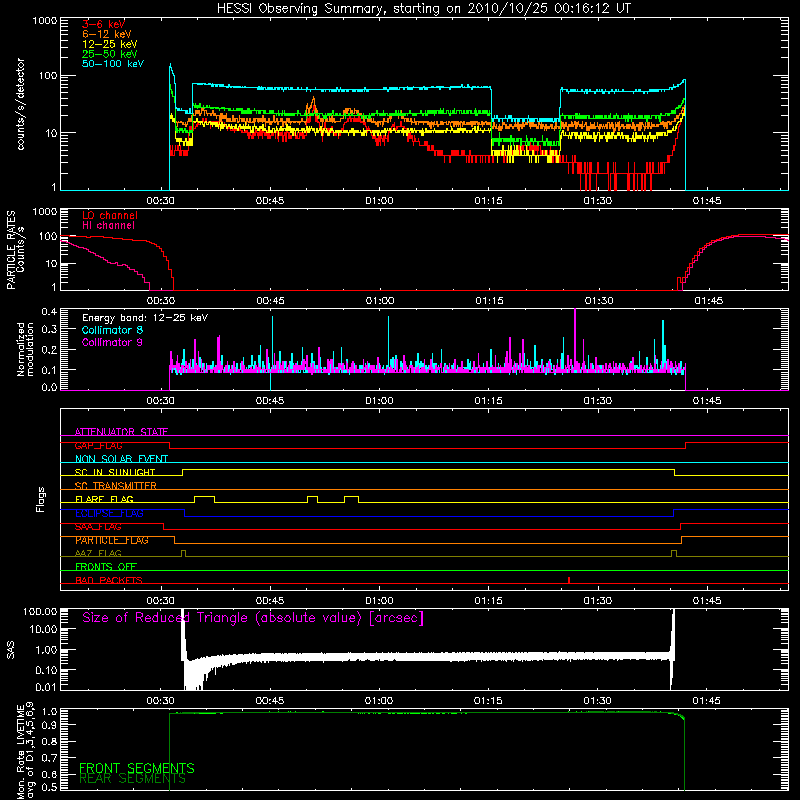
Task: Click the Flags axis label
Action: point(40,499)
